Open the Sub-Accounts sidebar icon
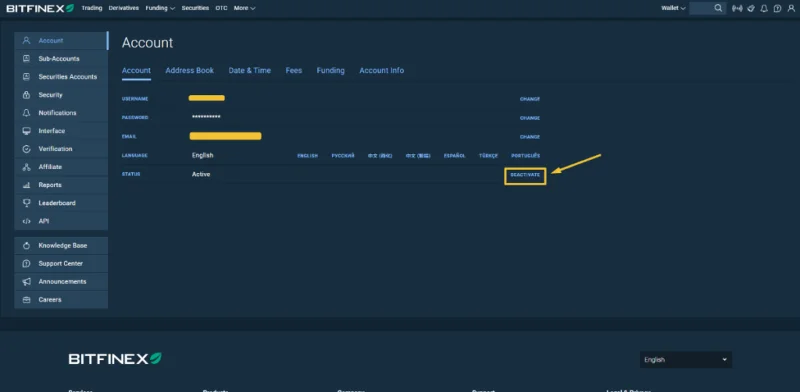This screenshot has height=392, width=800. (27, 59)
